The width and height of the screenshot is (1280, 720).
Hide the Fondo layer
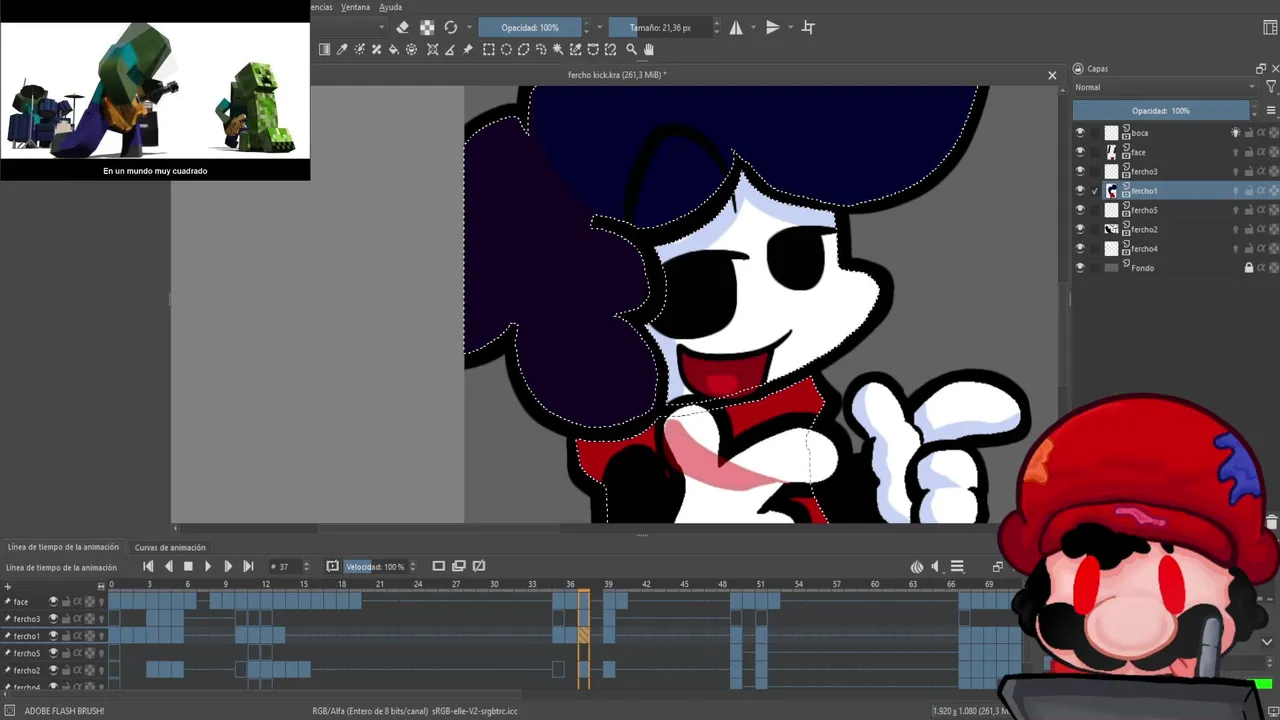pyautogui.click(x=1080, y=268)
